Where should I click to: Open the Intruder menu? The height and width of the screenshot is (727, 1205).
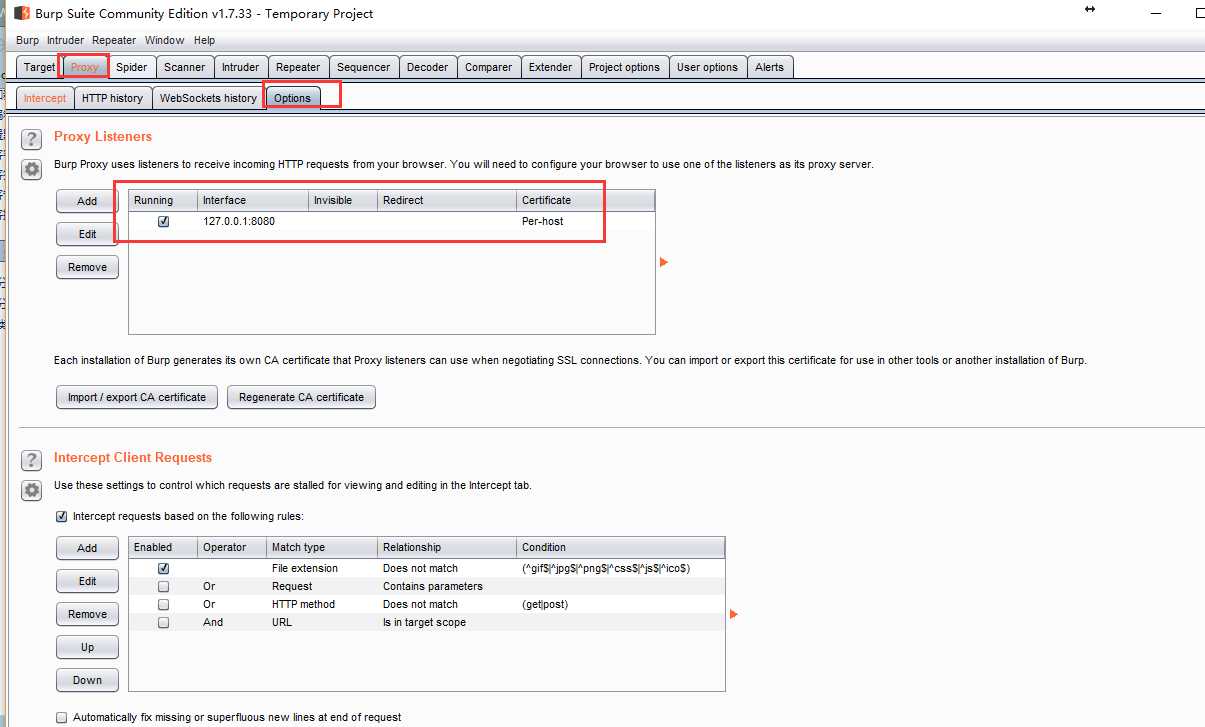click(x=65, y=40)
